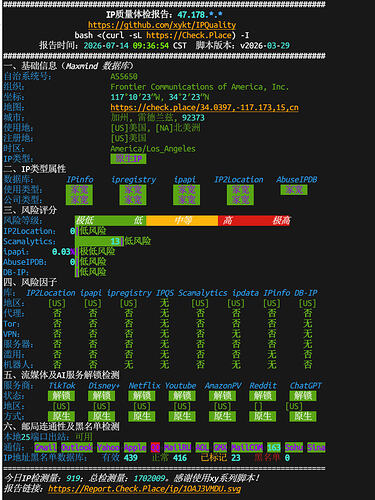This screenshot has height=500, width=375.
Task: Click the MailCOM mail badge
Action: click(x=247, y=447)
